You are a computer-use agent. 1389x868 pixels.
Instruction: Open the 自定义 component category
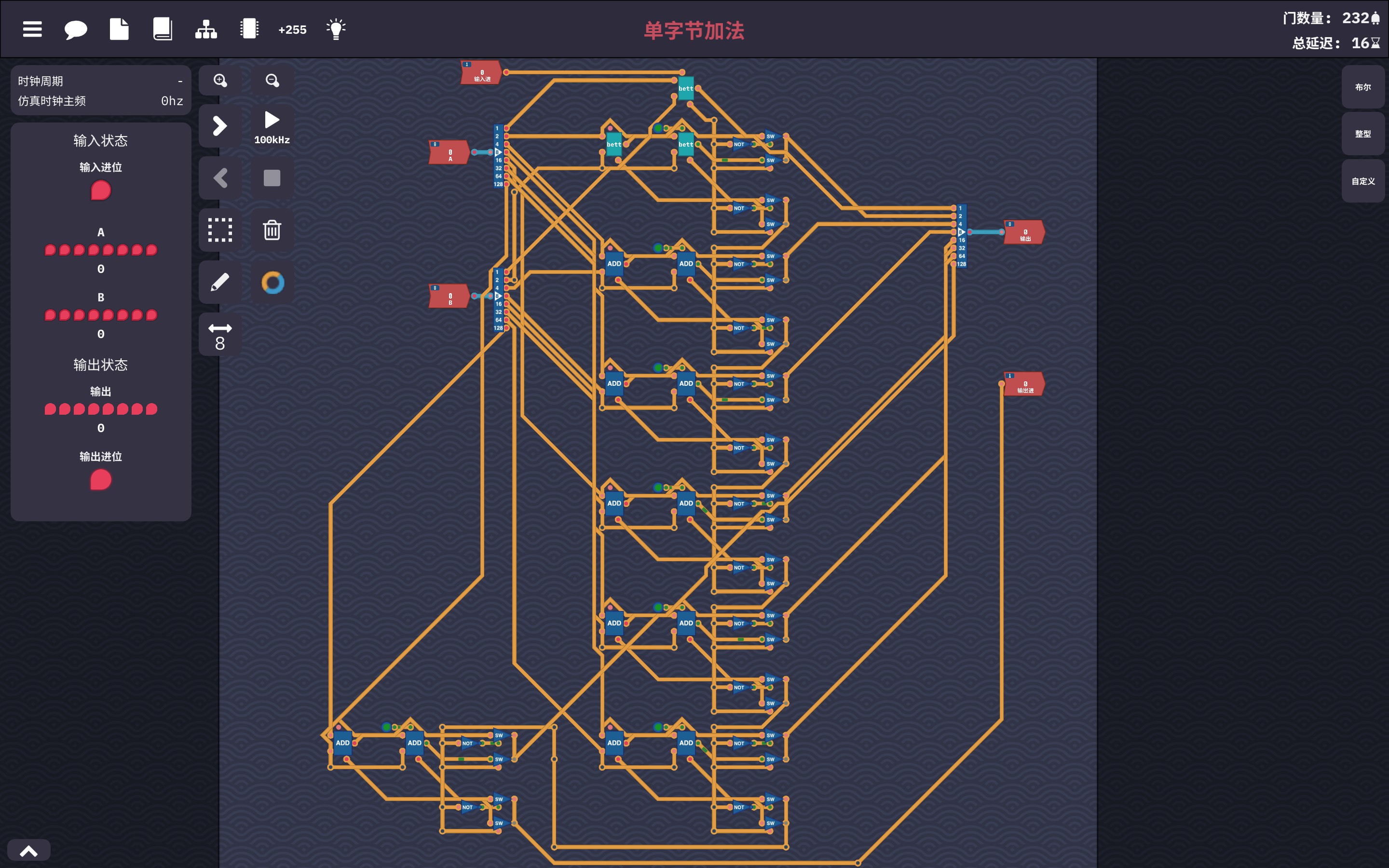[x=1363, y=181]
